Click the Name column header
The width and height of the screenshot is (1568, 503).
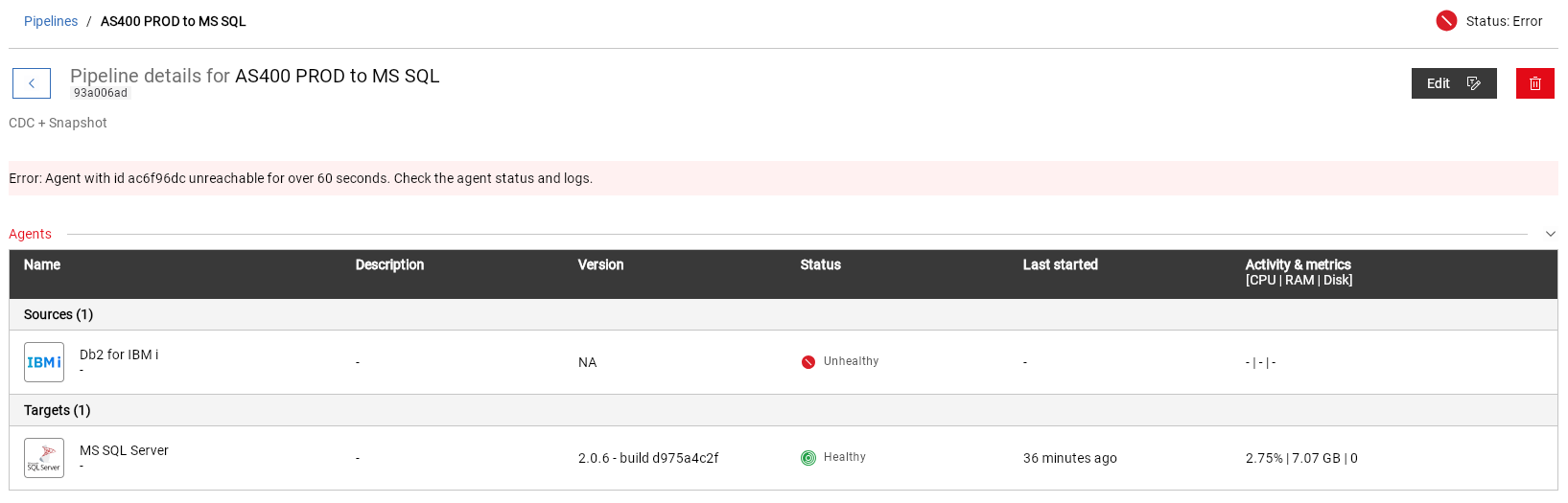[x=42, y=264]
